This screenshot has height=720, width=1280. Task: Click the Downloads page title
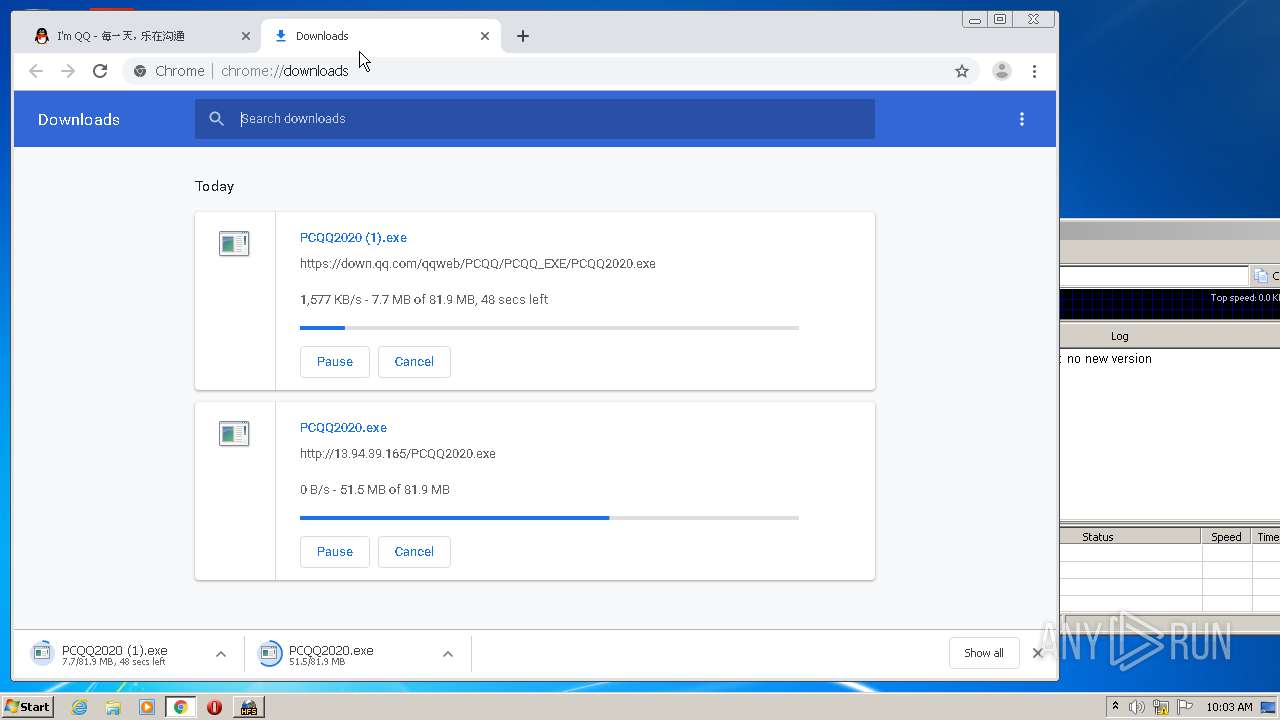(79, 119)
